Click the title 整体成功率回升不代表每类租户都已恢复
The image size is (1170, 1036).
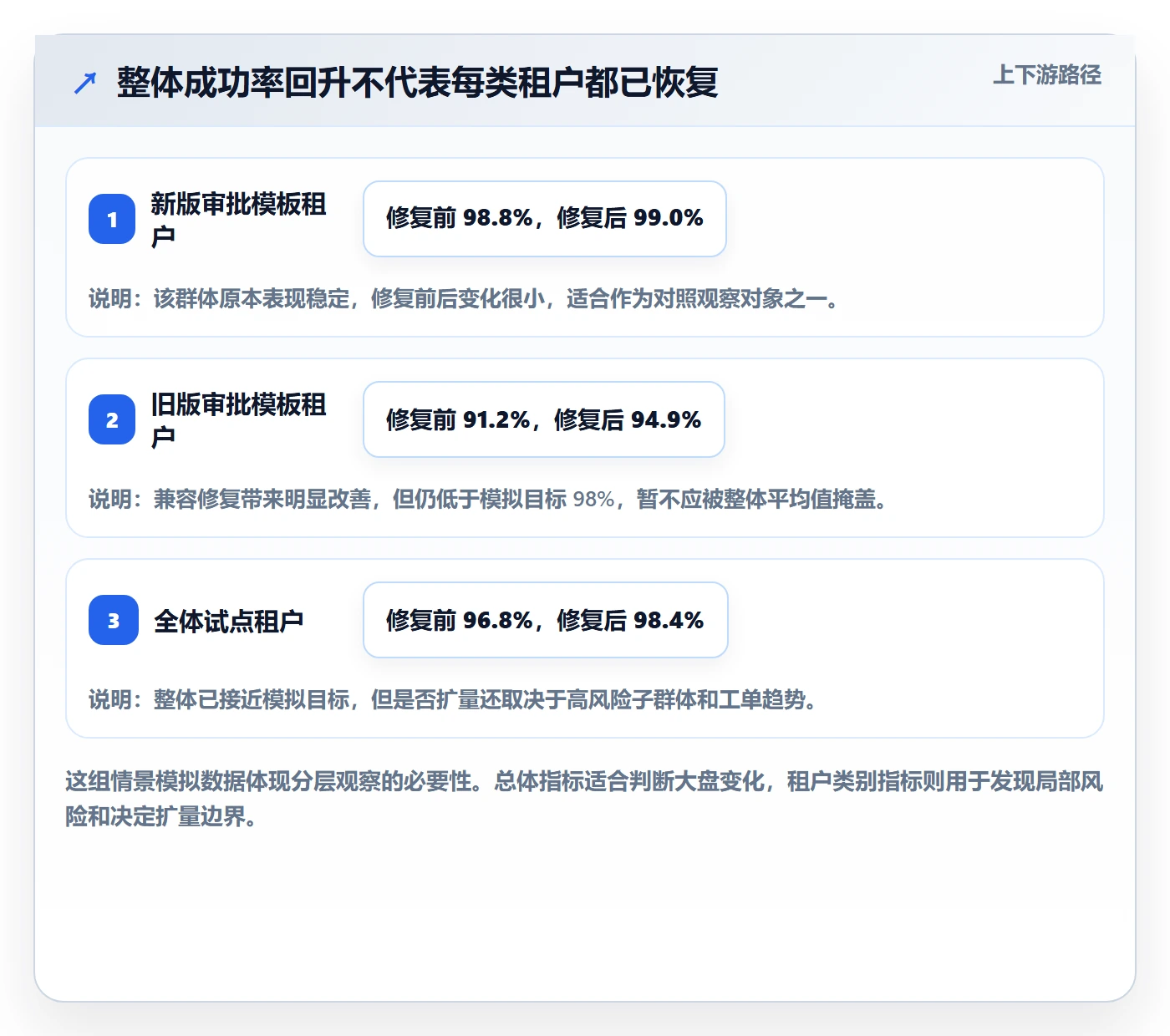pyautogui.click(x=417, y=83)
